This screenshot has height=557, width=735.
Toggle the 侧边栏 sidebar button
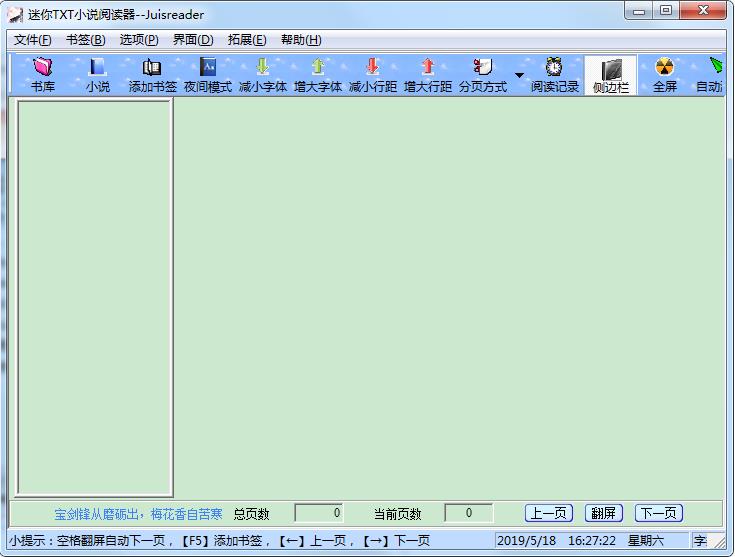point(610,75)
